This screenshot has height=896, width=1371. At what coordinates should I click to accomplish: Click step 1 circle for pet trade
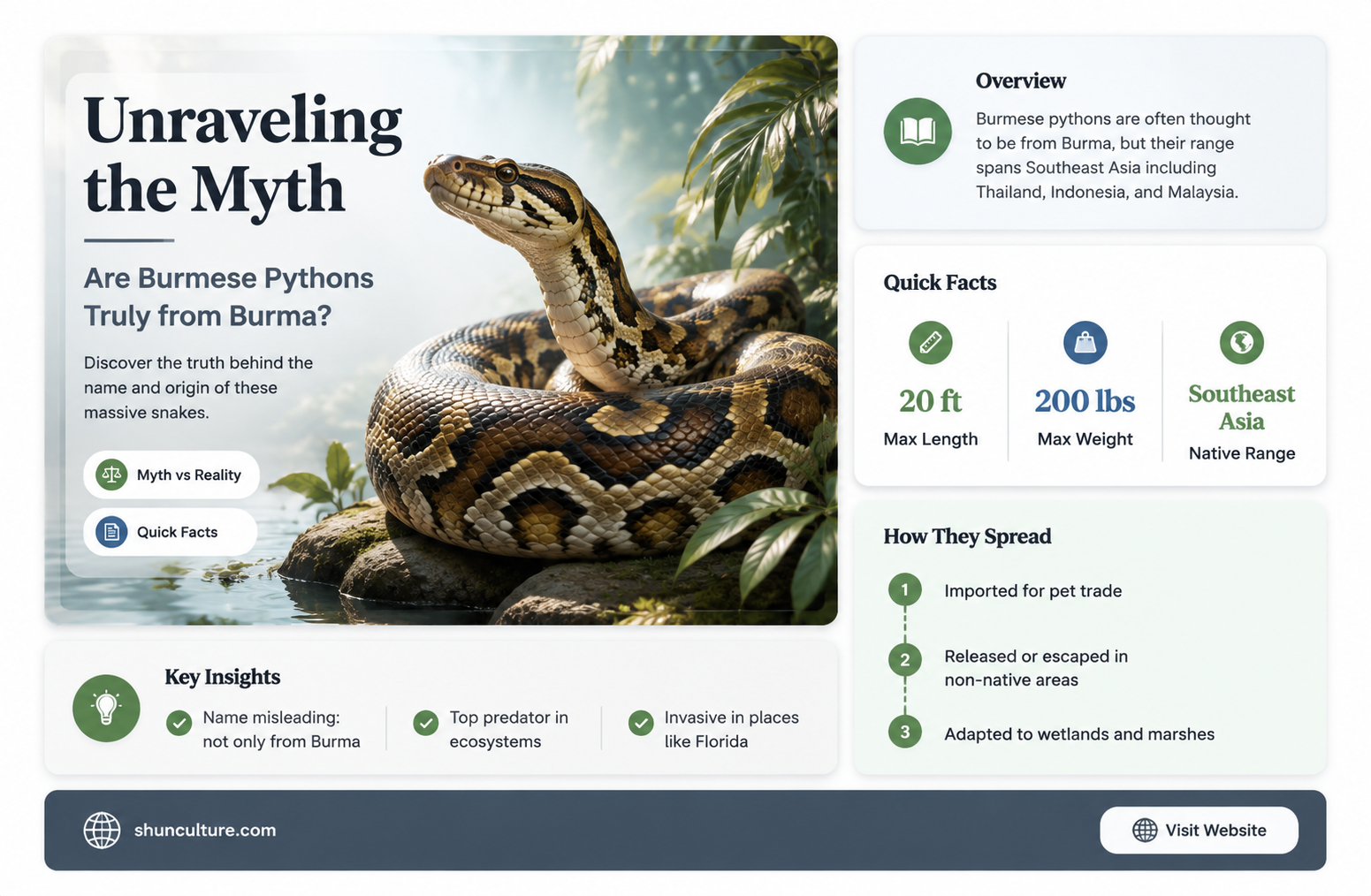904,589
